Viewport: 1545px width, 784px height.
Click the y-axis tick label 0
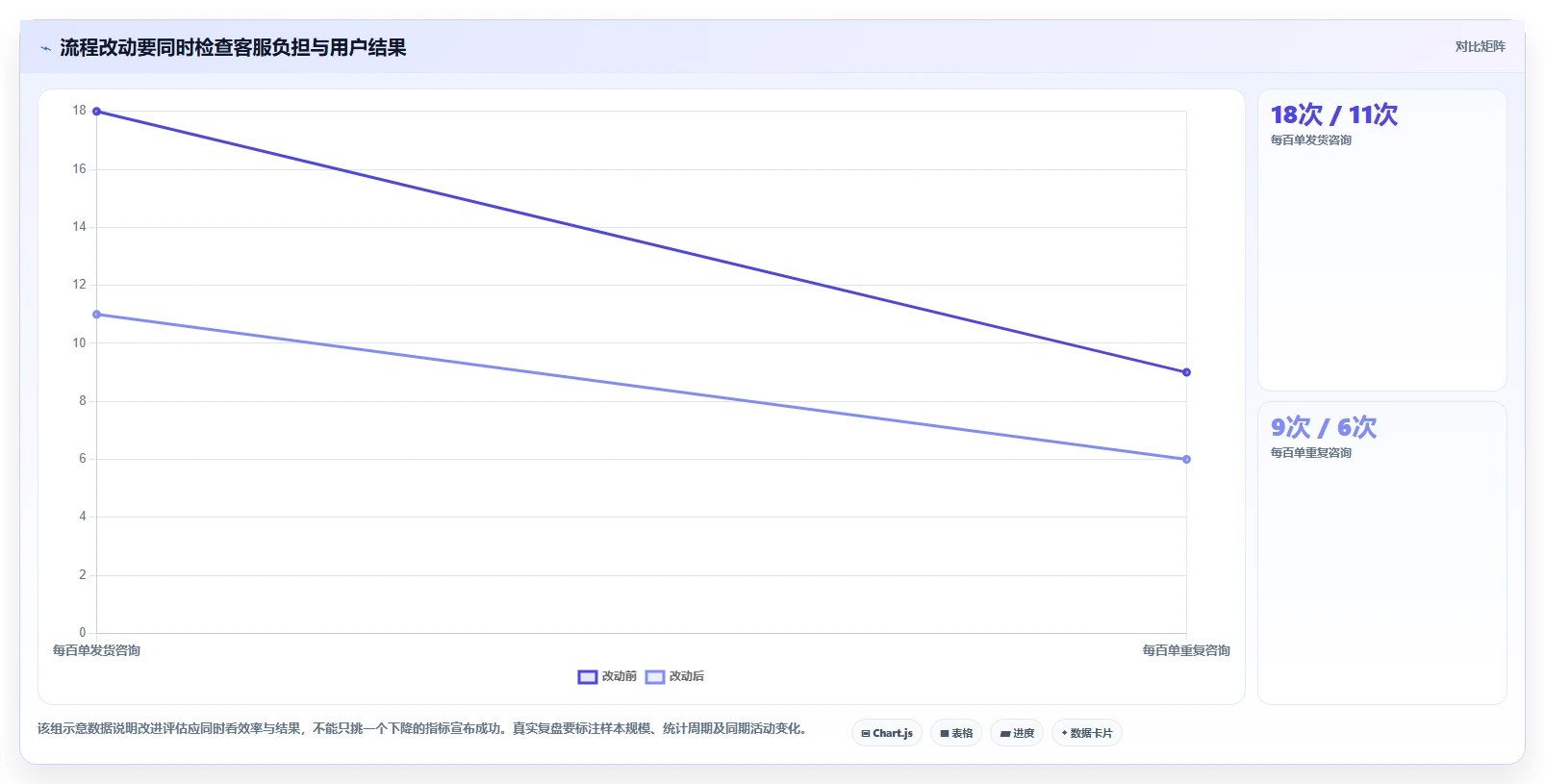[83, 633]
